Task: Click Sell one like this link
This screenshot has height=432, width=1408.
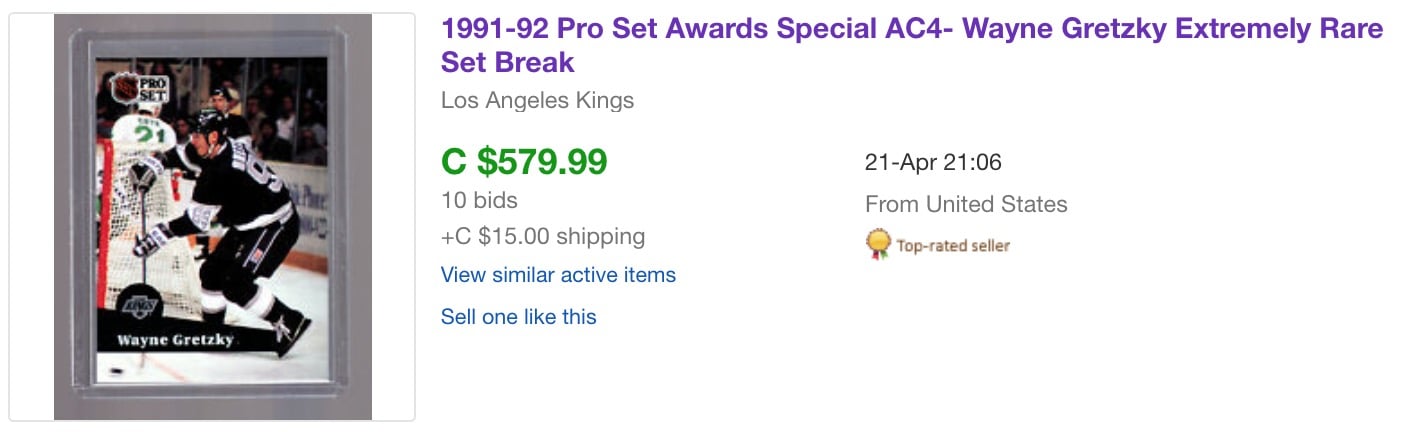Action: [518, 316]
